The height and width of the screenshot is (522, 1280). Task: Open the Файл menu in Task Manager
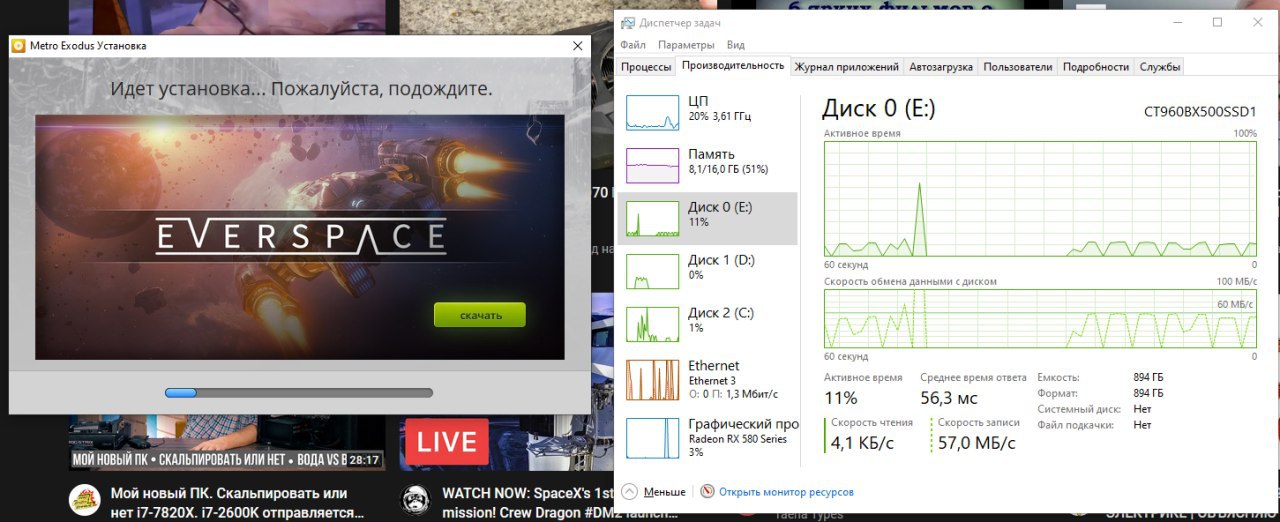tap(633, 45)
